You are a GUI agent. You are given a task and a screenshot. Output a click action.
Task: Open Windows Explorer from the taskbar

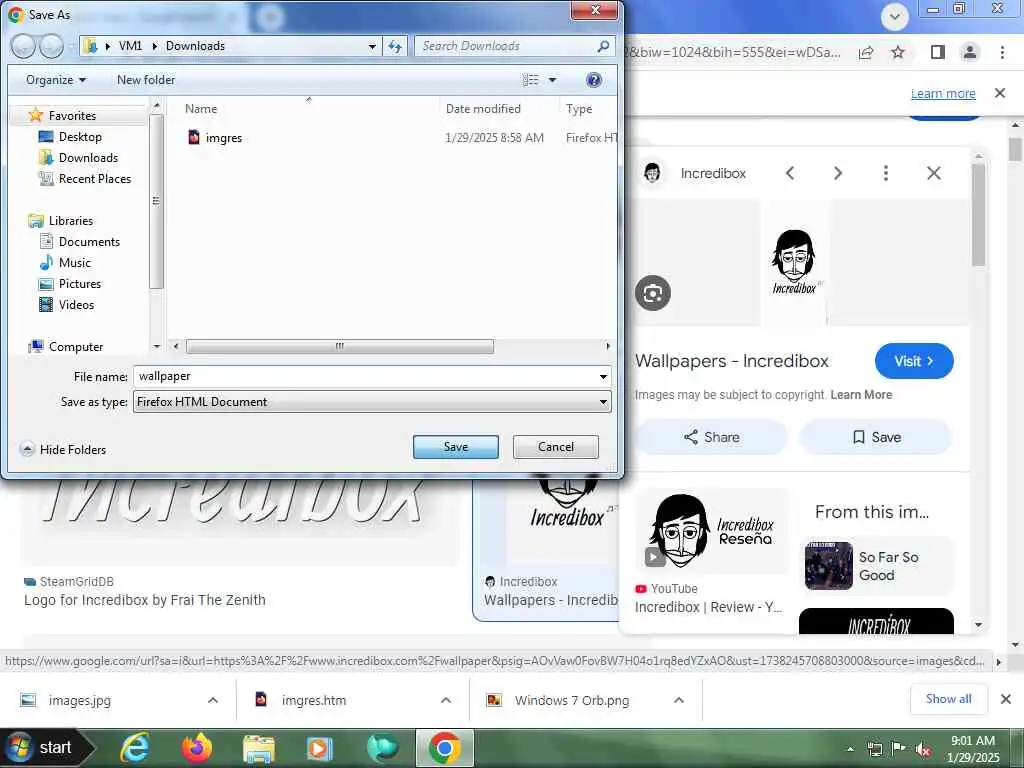pyautogui.click(x=259, y=748)
